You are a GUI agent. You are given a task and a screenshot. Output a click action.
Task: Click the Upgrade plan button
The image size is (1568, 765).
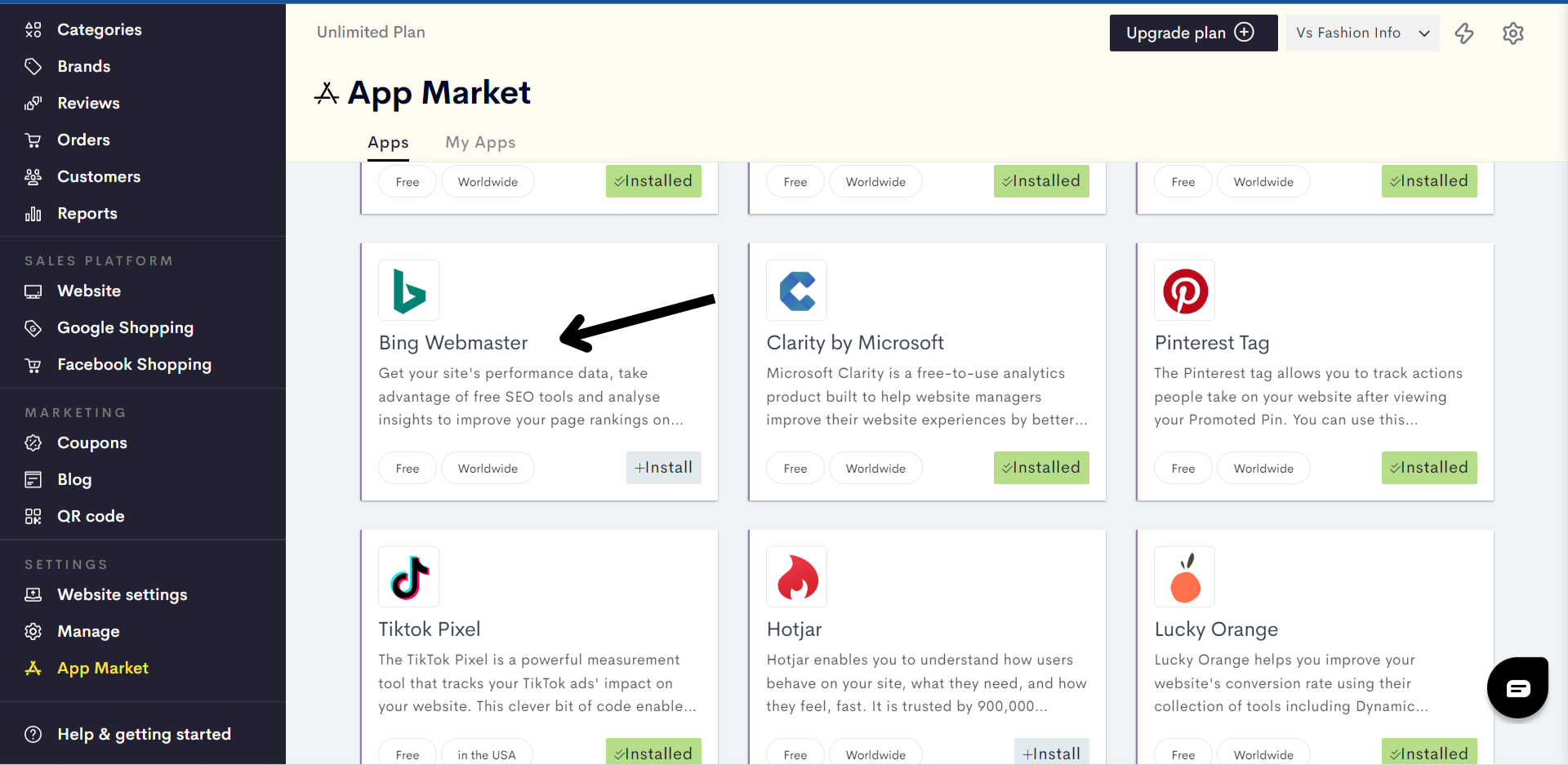[1193, 33]
